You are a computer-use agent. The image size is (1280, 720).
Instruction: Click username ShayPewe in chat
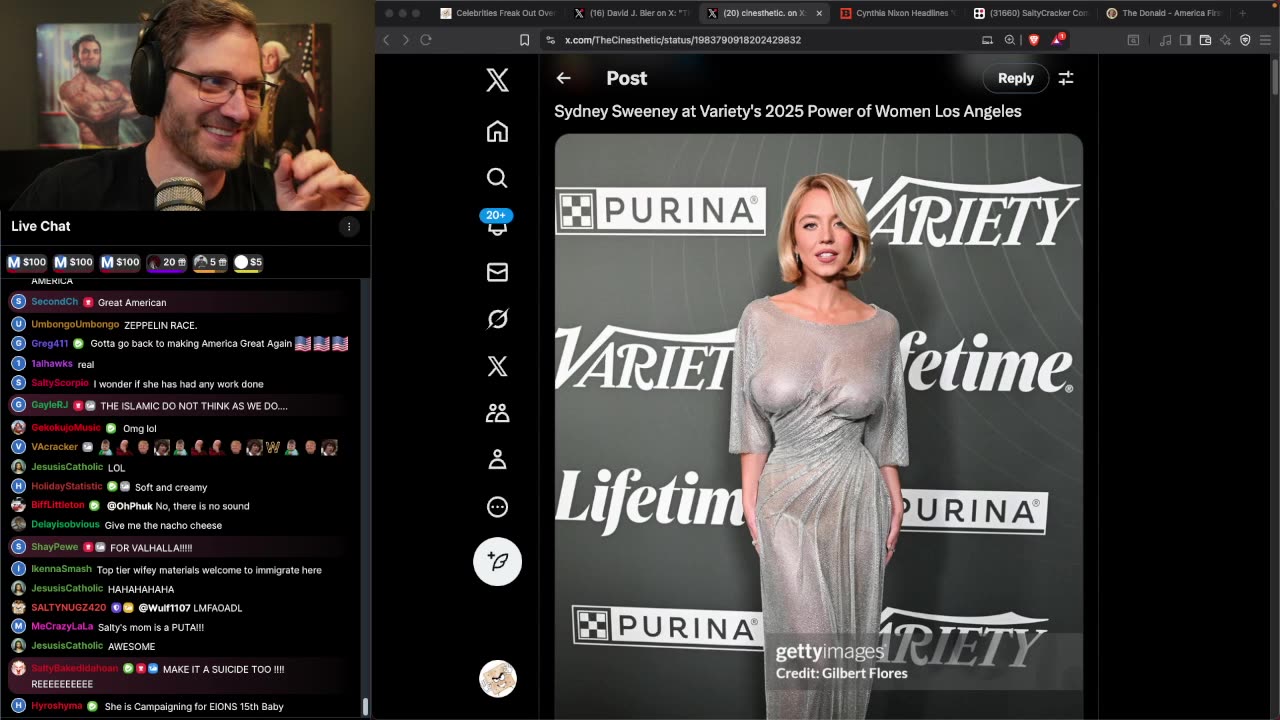coord(54,548)
